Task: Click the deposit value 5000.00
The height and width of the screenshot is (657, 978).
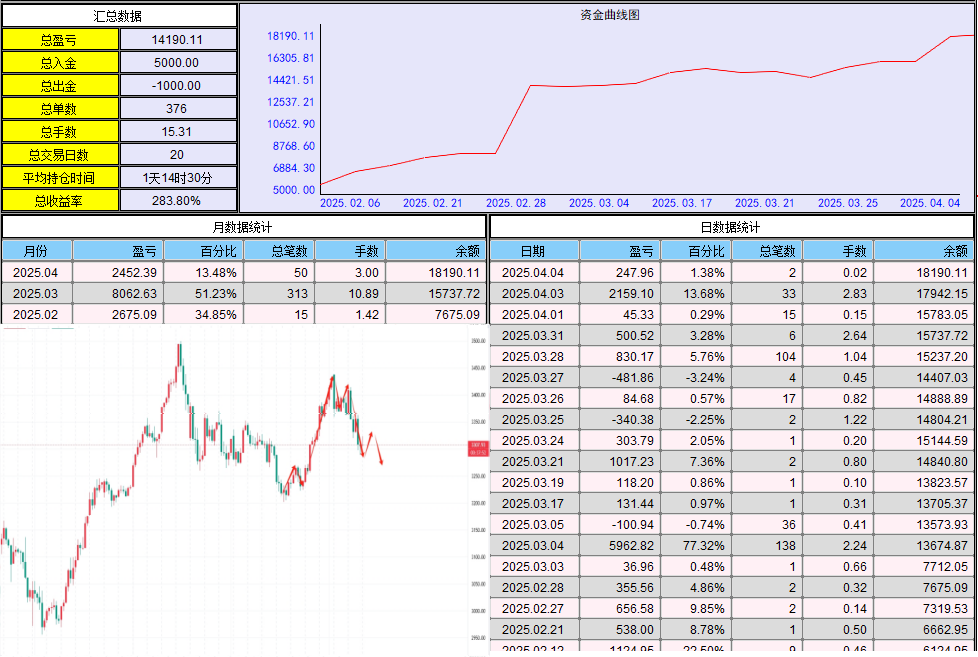Action: (178, 62)
